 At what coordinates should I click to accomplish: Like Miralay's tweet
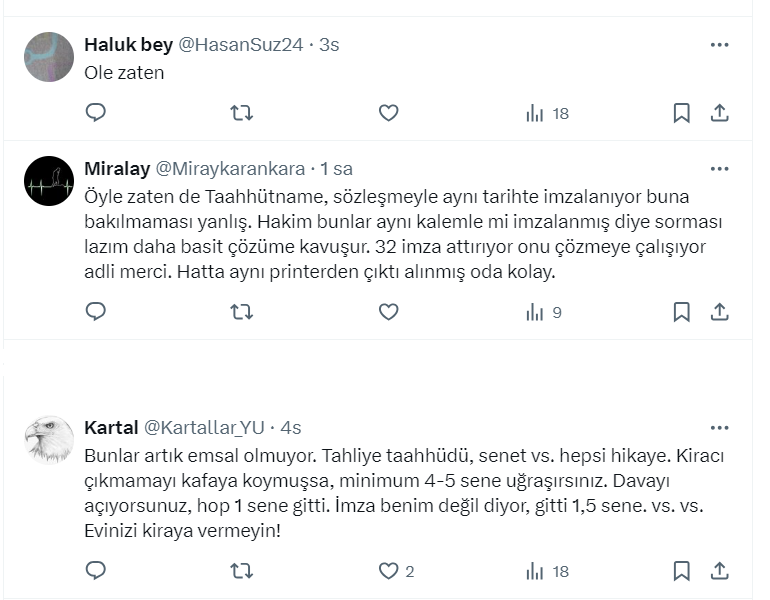pos(389,312)
